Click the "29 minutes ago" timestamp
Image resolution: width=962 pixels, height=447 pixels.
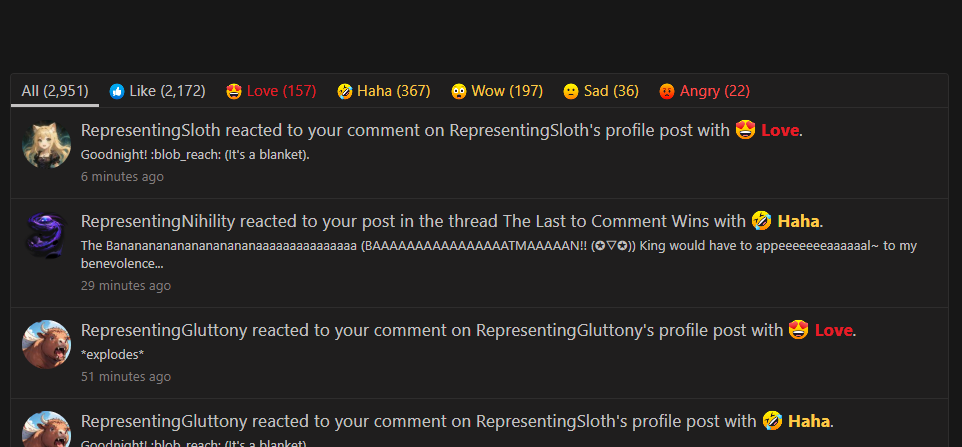[x=126, y=286]
